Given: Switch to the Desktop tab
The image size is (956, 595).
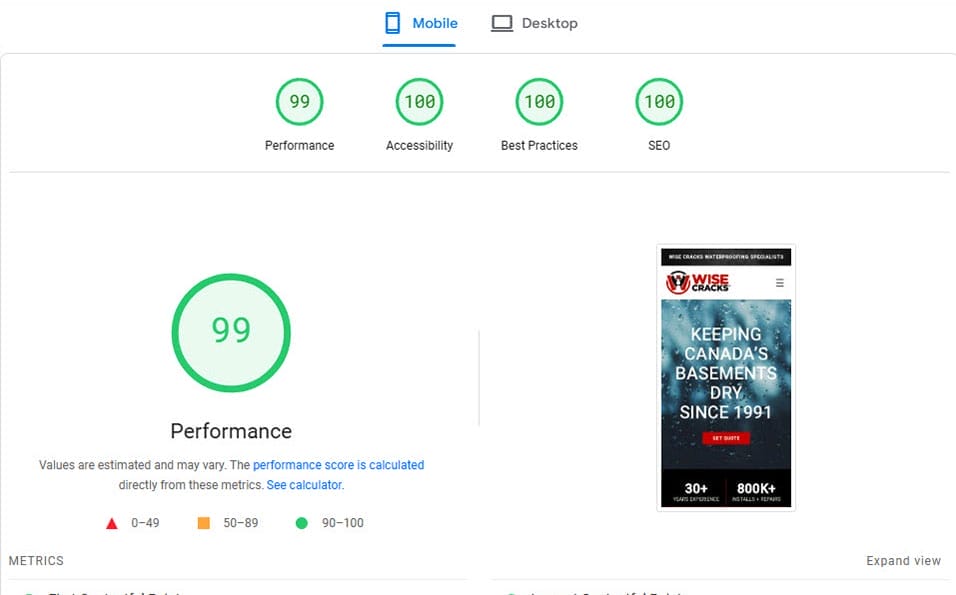Looking at the screenshot, I should coord(535,22).
